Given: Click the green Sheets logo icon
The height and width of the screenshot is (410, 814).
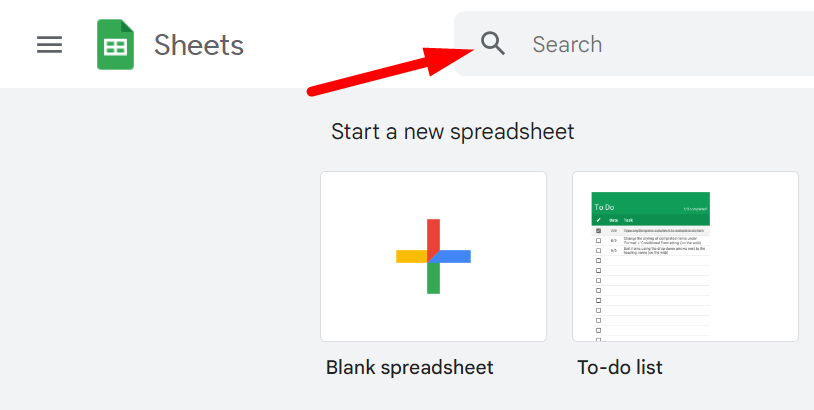Looking at the screenshot, I should tap(115, 45).
